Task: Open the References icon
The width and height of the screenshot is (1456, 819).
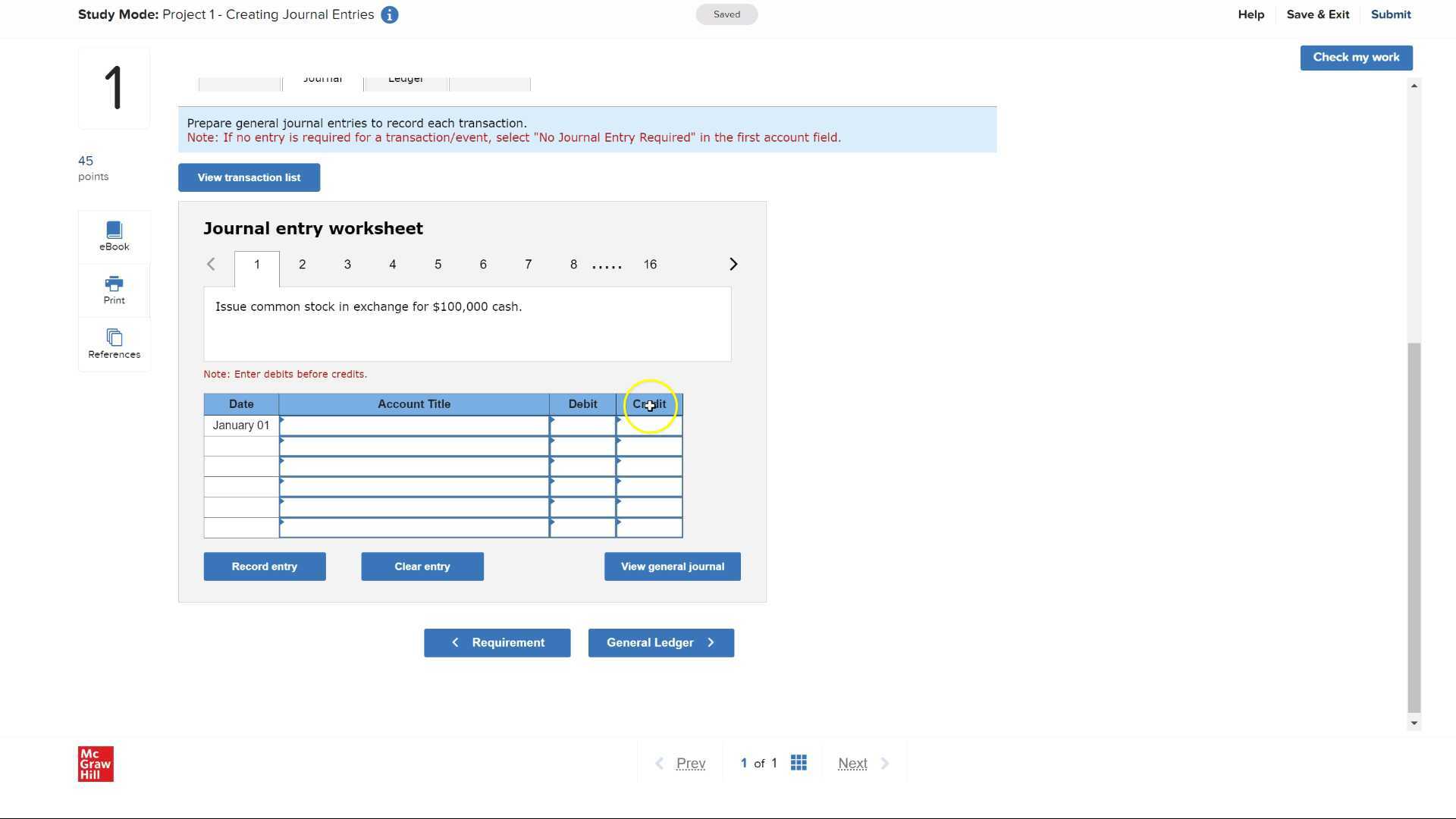Action: point(114,344)
